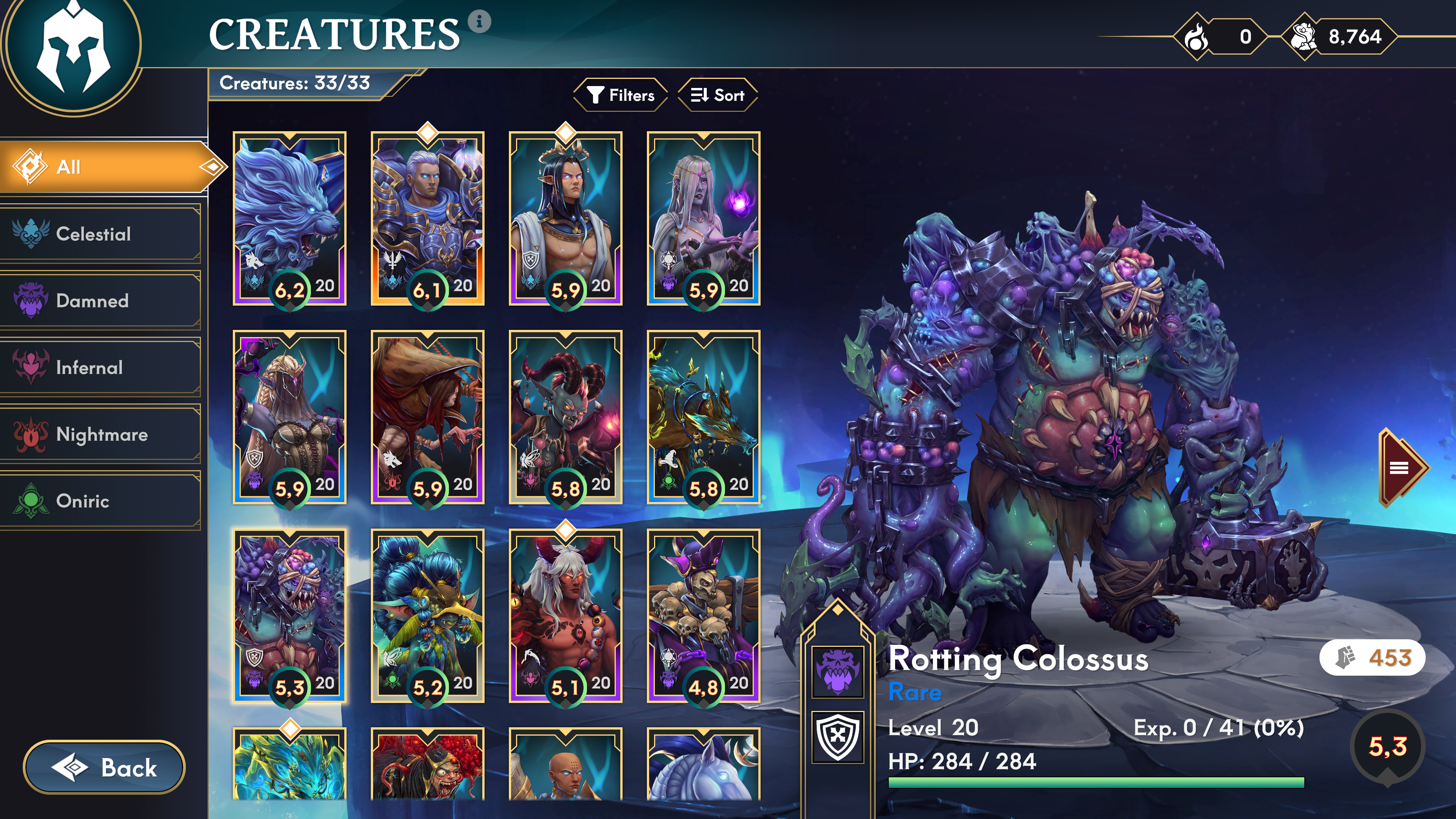Show only Infernal creatures
The image size is (1456, 819).
(x=100, y=368)
